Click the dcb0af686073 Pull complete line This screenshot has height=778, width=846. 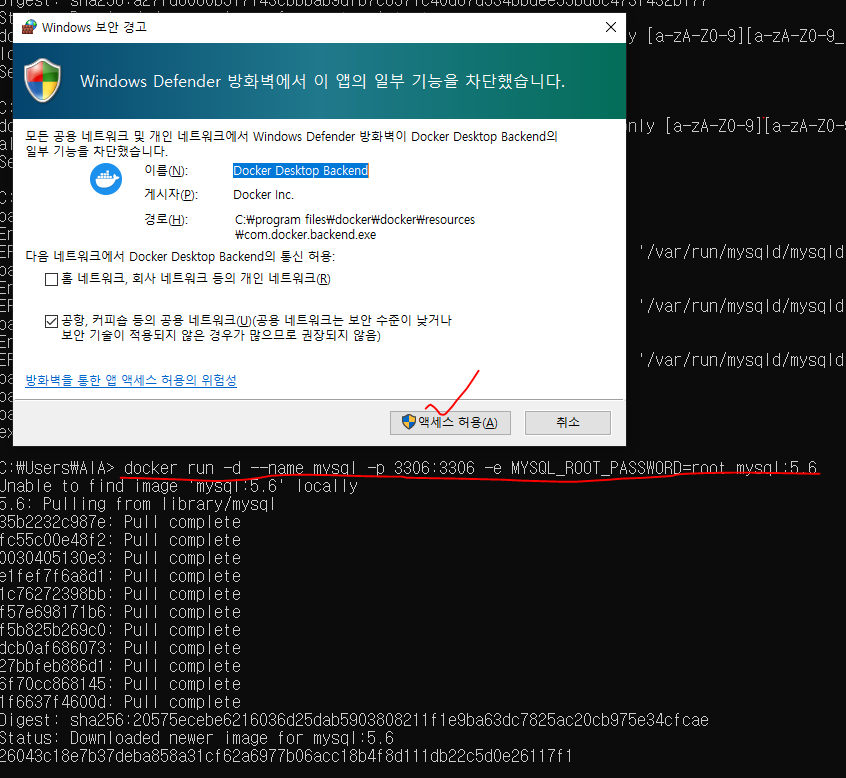click(x=120, y=648)
